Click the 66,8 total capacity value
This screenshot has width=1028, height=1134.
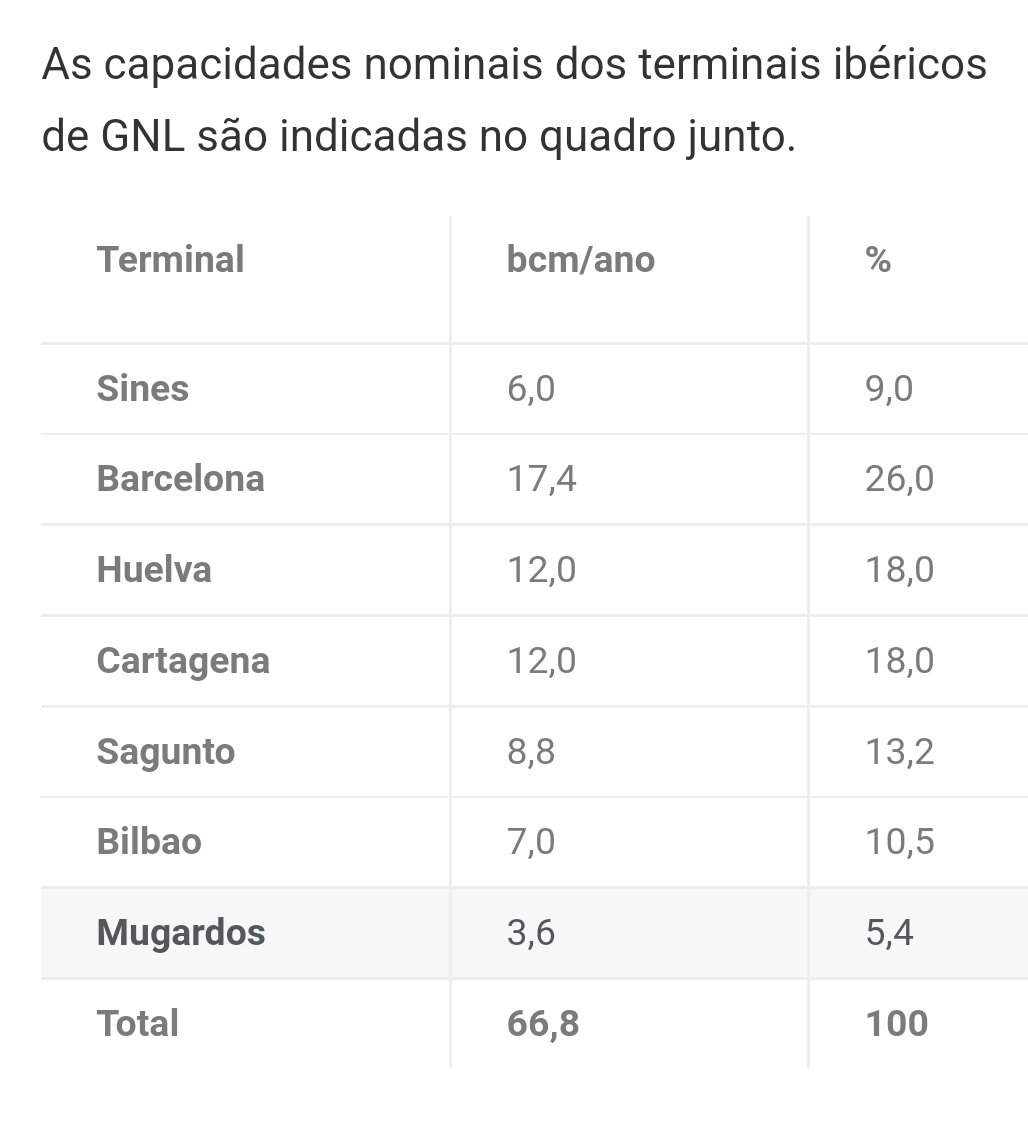coord(542,1024)
